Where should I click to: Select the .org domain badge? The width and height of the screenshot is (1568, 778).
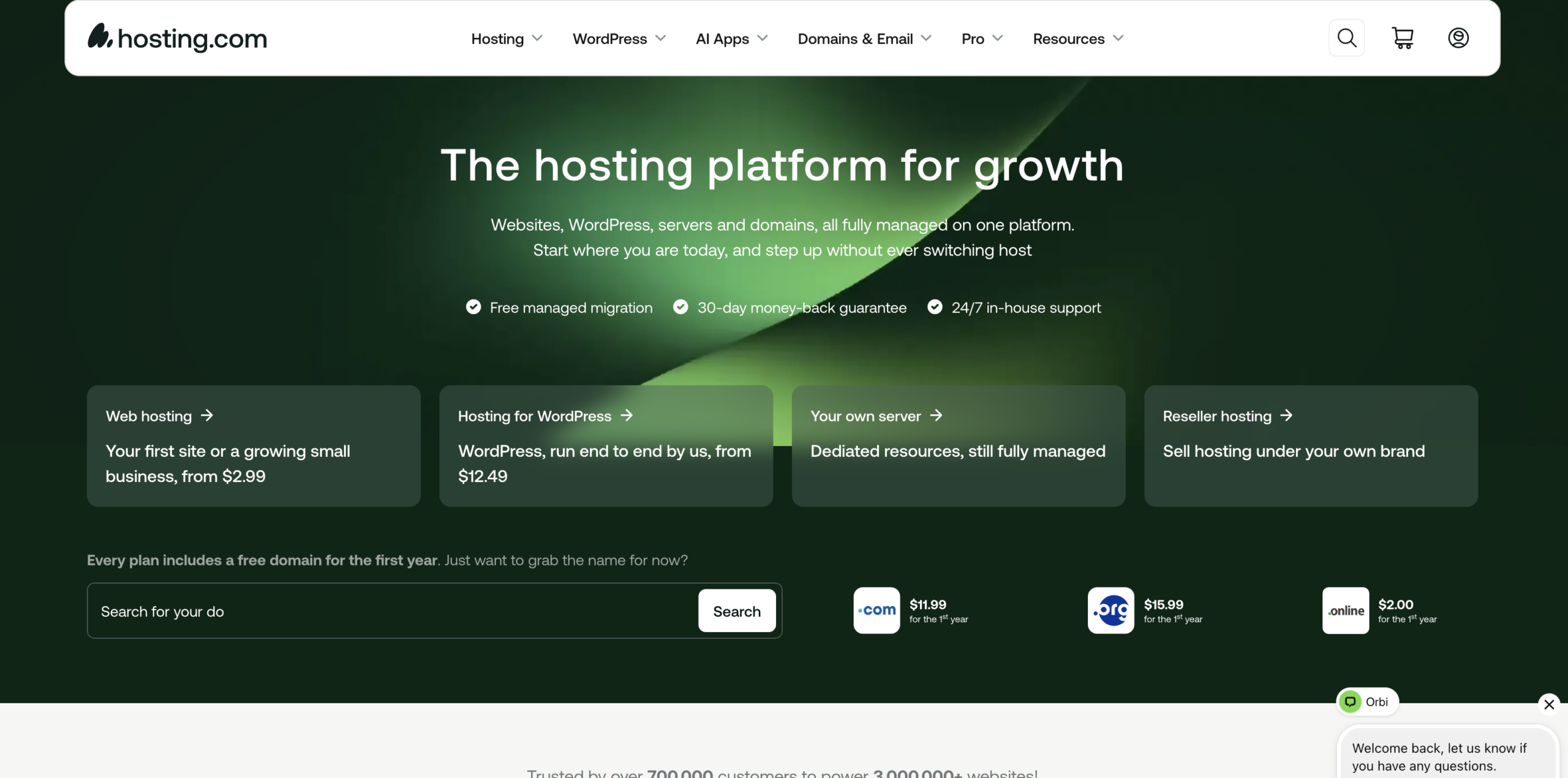point(1110,610)
